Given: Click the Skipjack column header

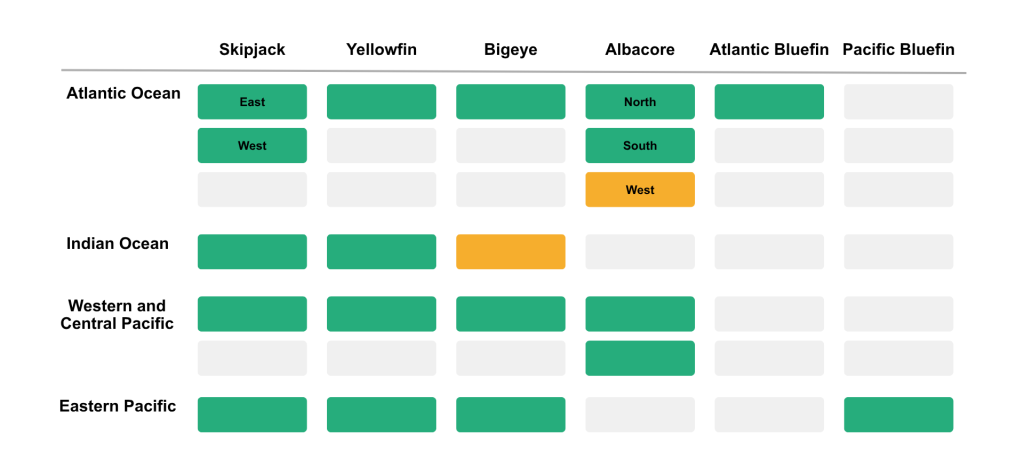Looking at the screenshot, I should coord(252,50).
